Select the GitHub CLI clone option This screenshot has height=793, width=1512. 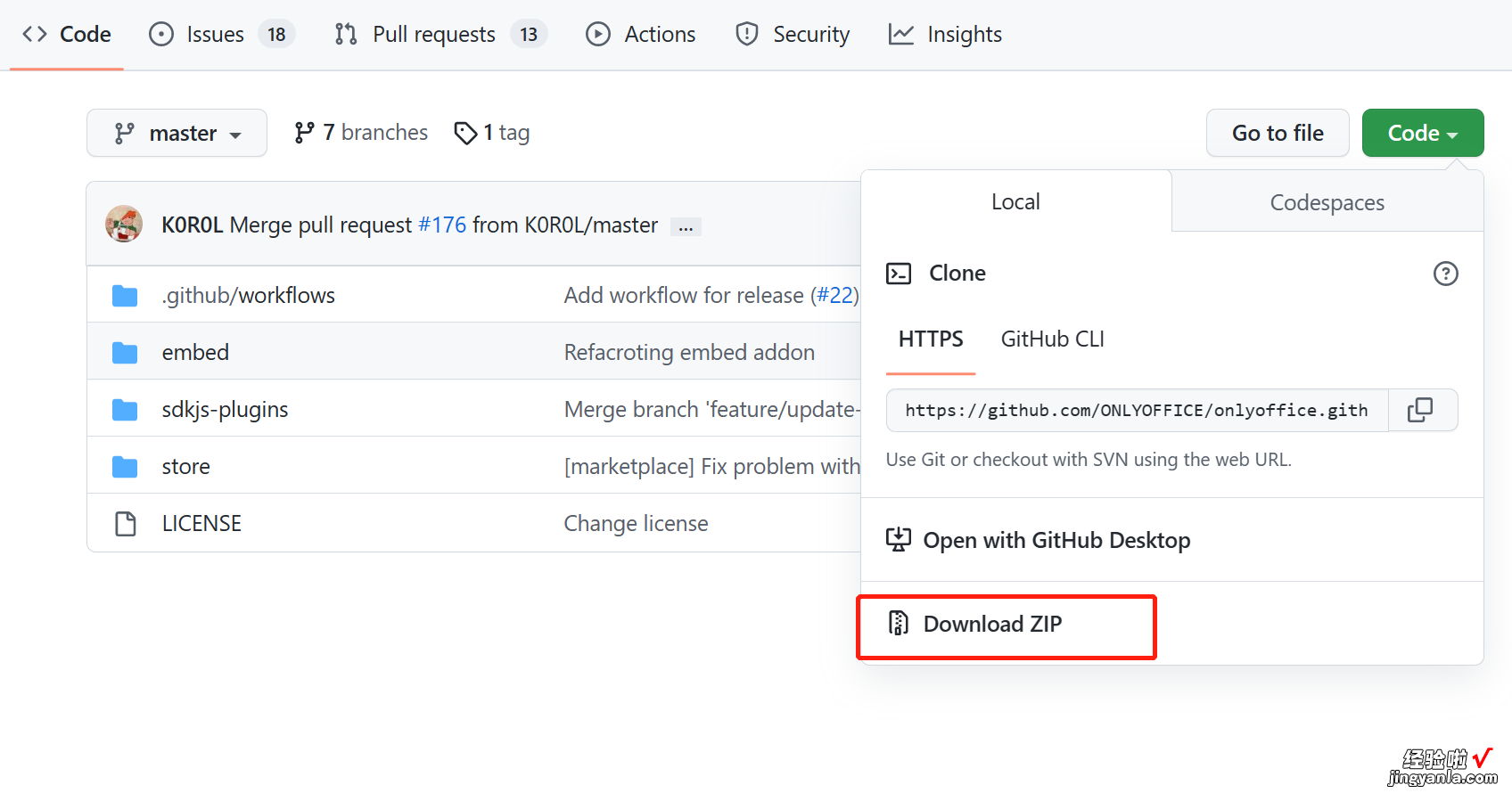1052,339
